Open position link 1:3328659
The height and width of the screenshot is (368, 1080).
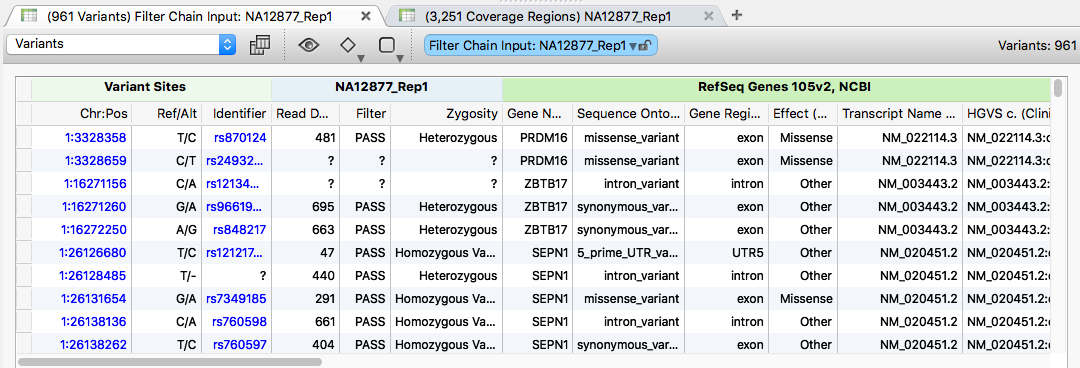[x=96, y=161]
